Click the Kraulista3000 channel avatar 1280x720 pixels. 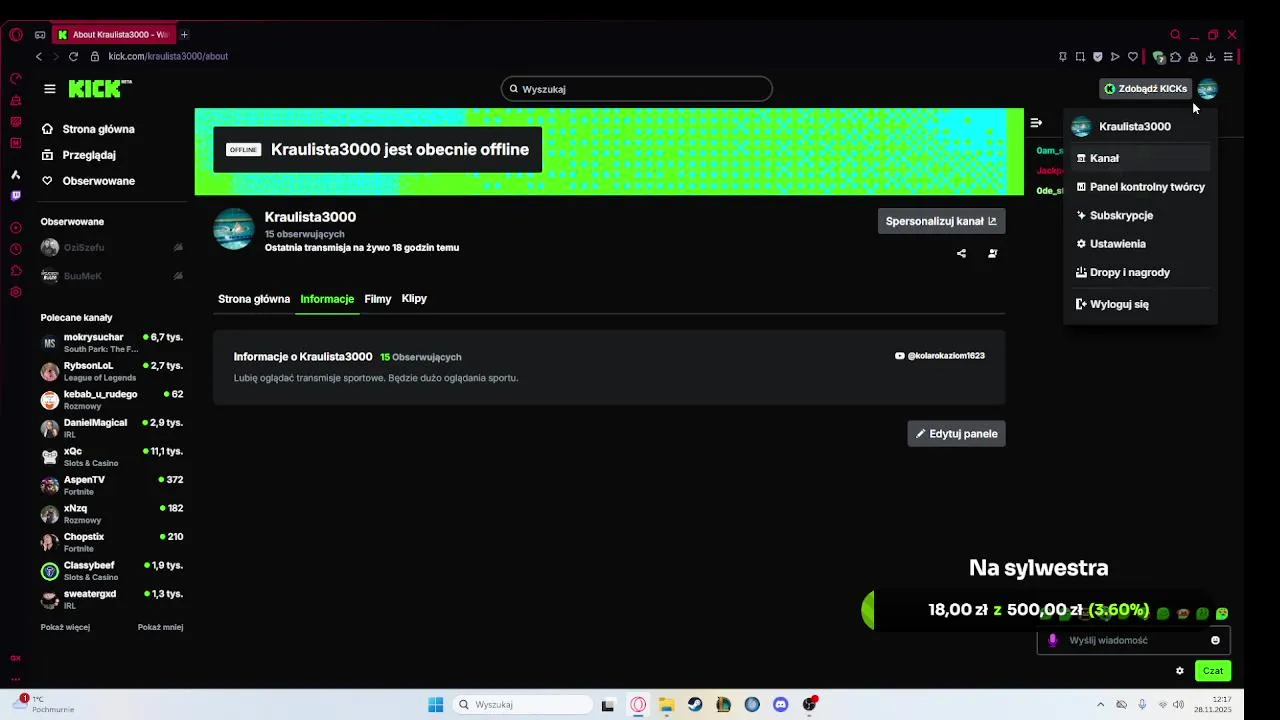coord(234,229)
